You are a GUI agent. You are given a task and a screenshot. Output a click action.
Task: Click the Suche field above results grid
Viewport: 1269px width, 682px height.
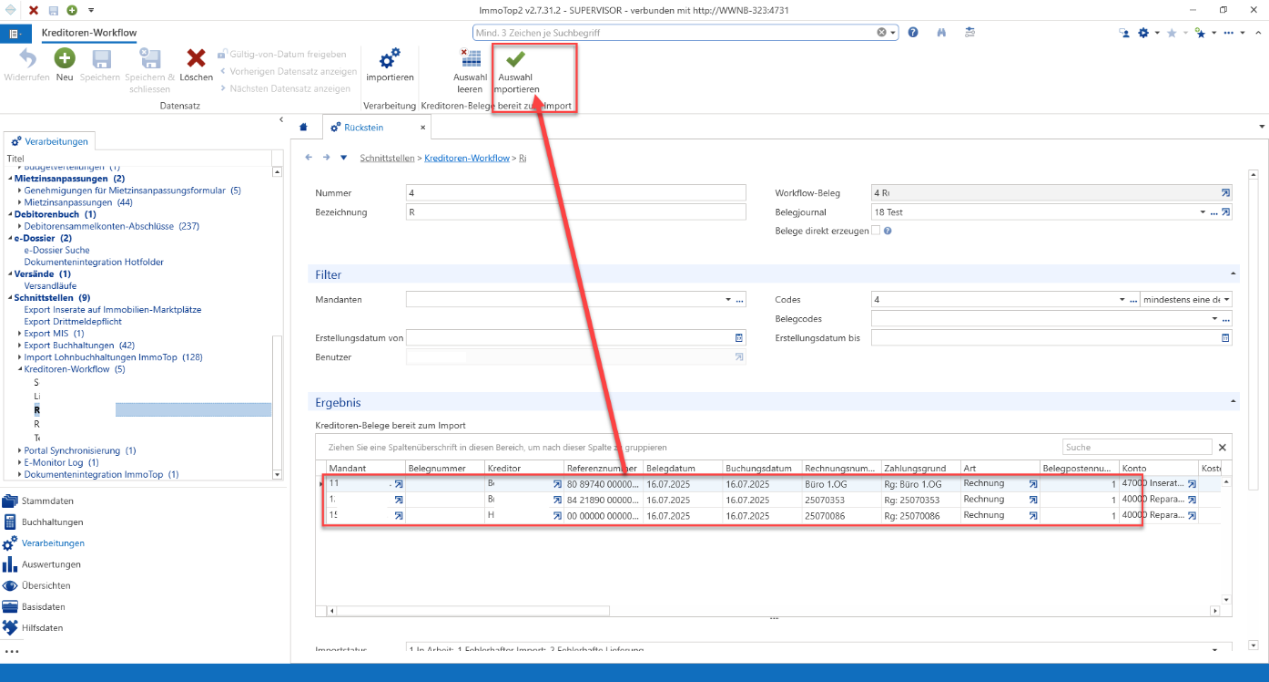(x=1136, y=447)
